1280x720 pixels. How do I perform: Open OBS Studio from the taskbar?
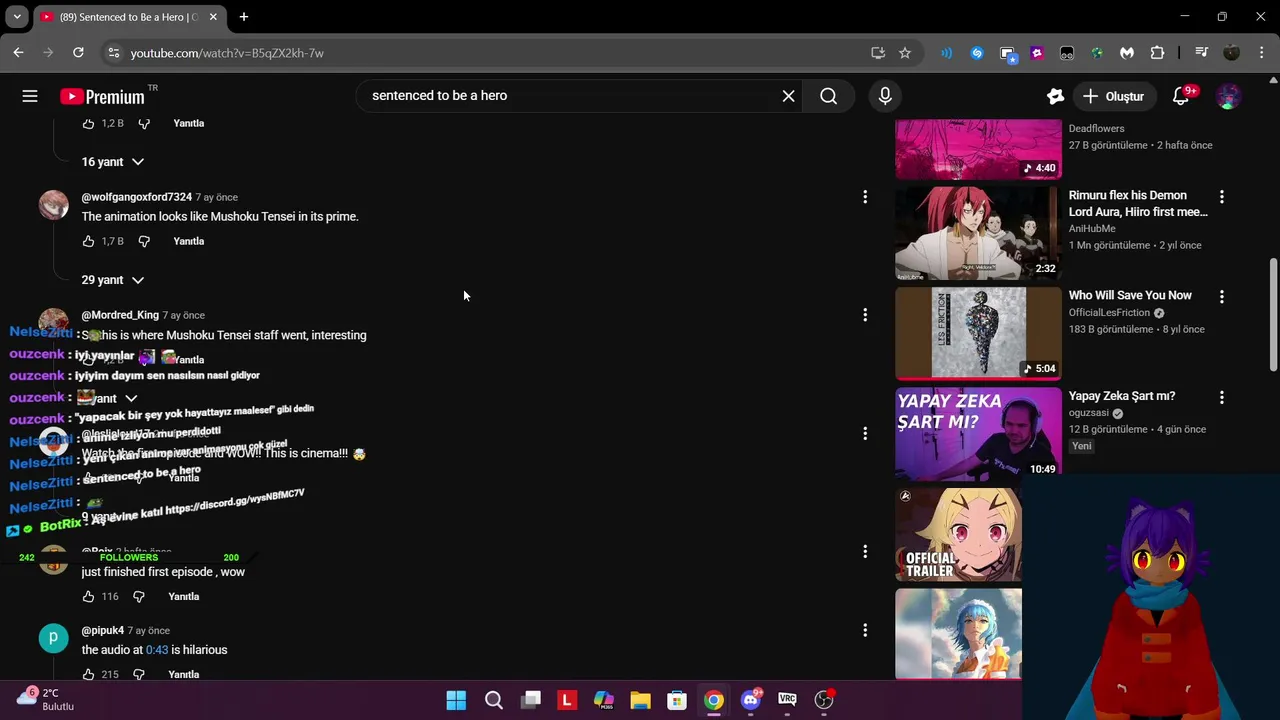point(824,700)
